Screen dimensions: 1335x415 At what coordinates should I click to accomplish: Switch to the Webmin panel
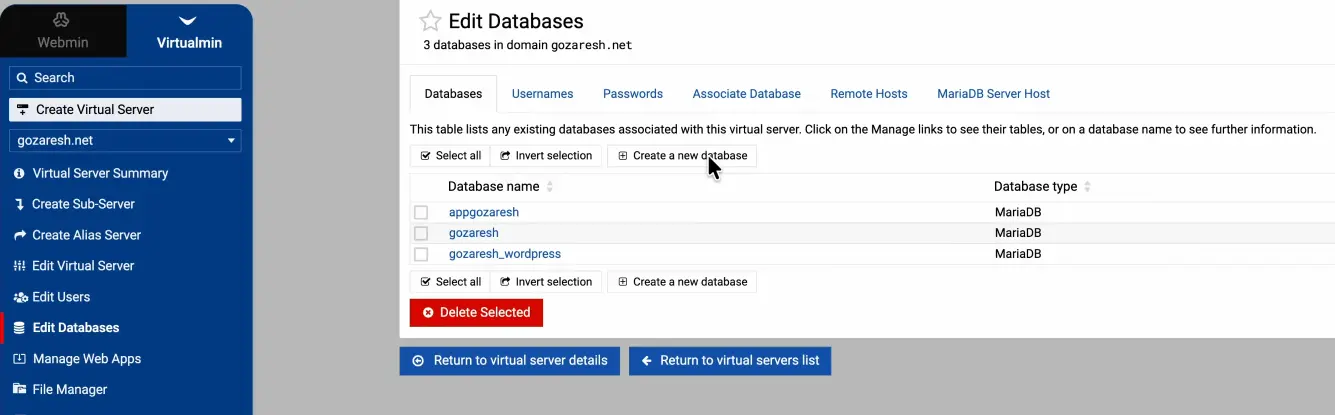coord(63,32)
